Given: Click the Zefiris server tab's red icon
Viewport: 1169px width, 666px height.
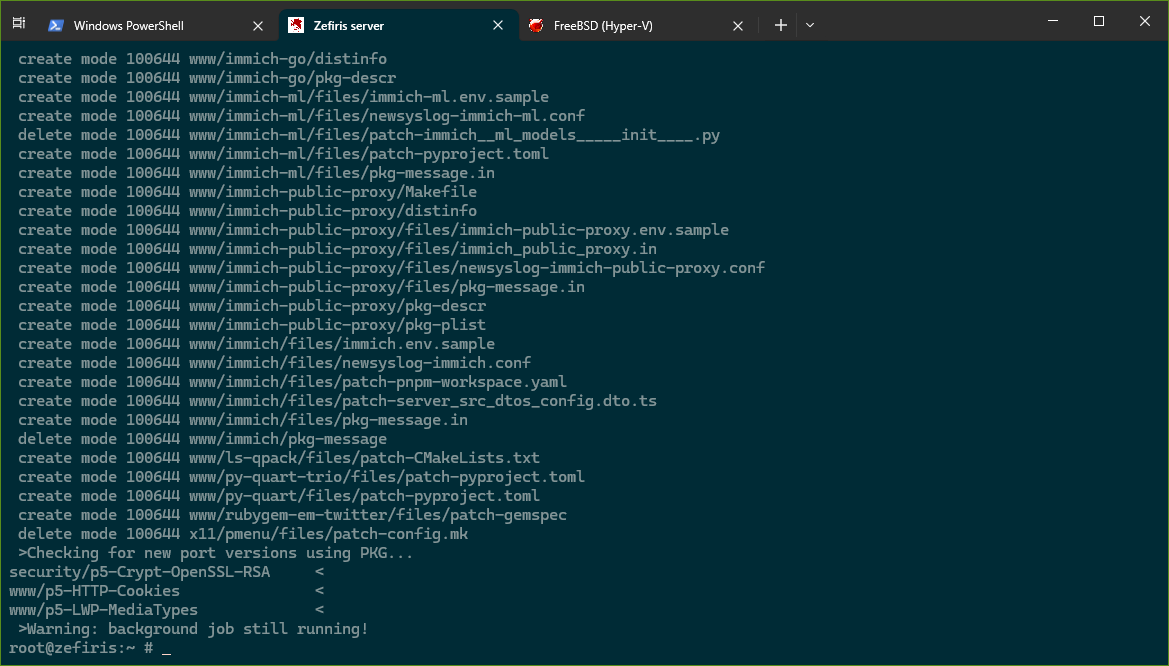Looking at the screenshot, I should (296, 25).
